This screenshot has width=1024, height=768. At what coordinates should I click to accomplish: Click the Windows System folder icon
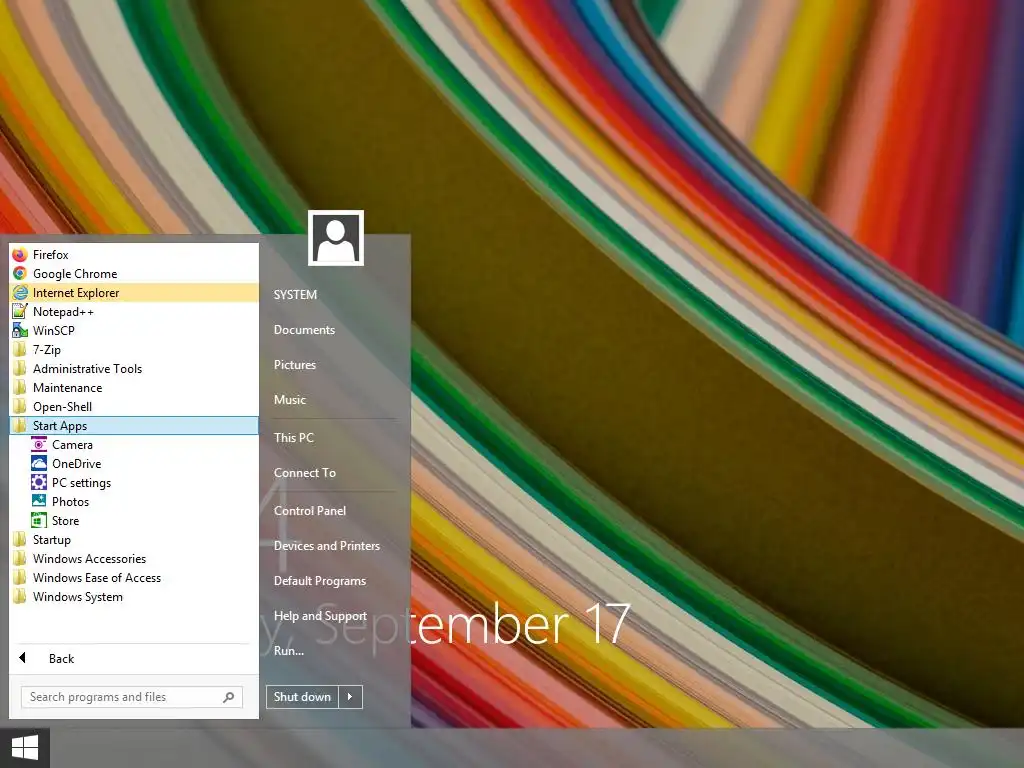click(20, 596)
